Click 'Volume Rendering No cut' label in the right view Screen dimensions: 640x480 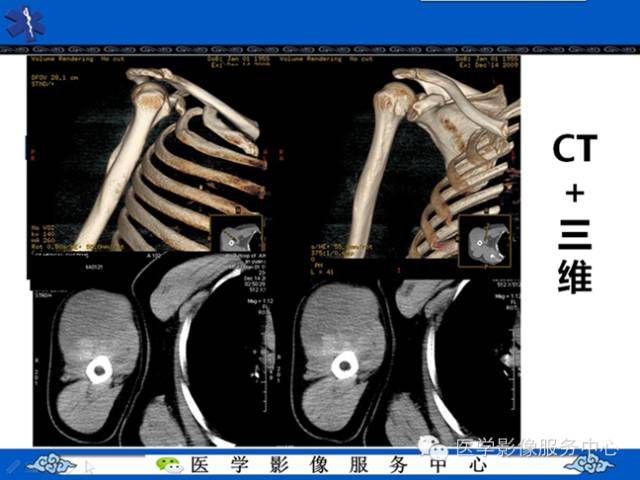click(x=326, y=59)
